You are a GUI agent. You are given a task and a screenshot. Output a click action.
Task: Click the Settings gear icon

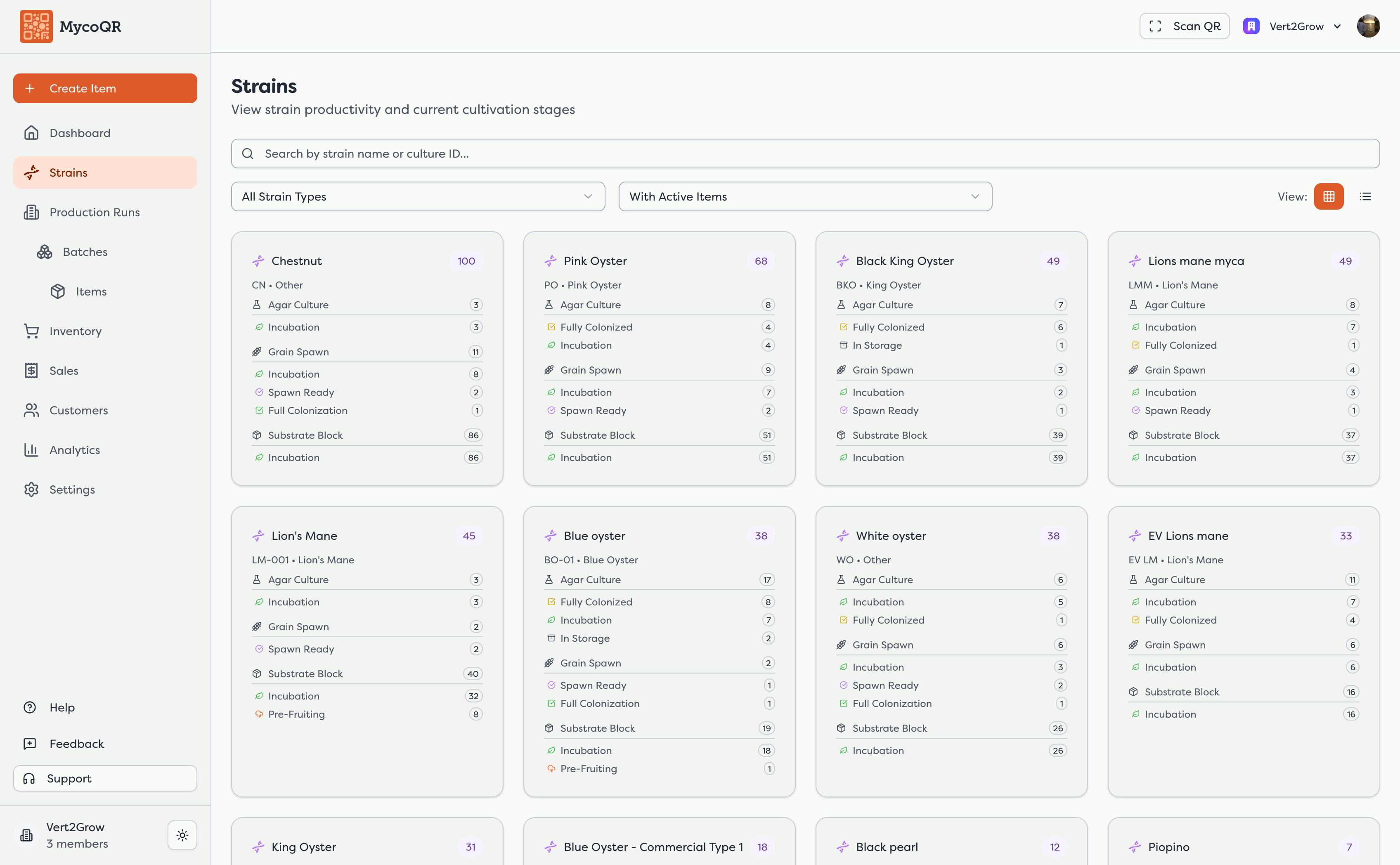pyautogui.click(x=31, y=489)
